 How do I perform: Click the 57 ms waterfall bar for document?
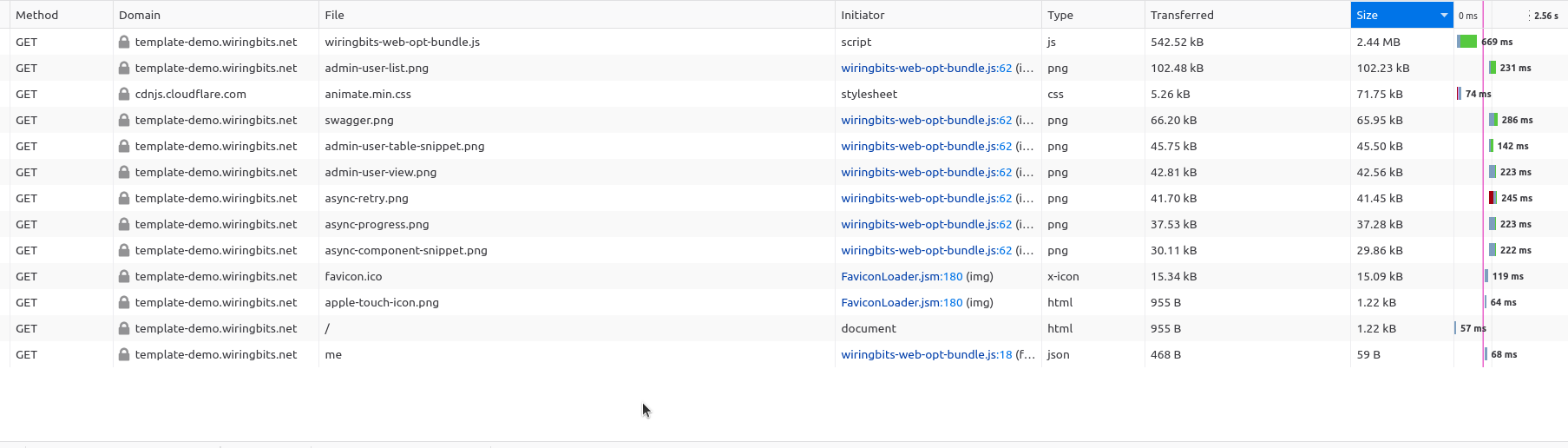click(x=1455, y=328)
